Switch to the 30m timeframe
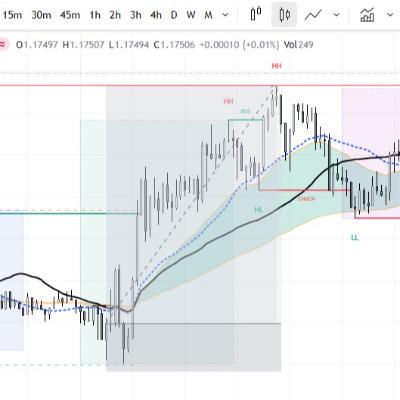 pyautogui.click(x=41, y=15)
